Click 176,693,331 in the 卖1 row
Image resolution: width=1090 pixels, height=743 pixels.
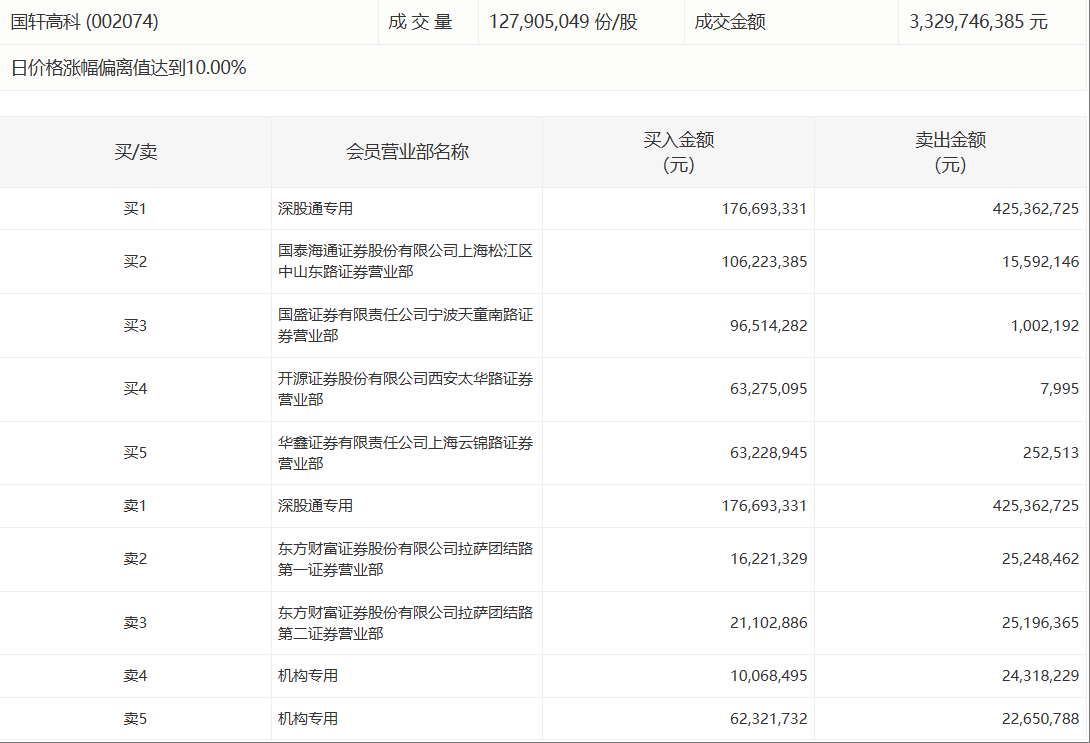[x=764, y=505]
